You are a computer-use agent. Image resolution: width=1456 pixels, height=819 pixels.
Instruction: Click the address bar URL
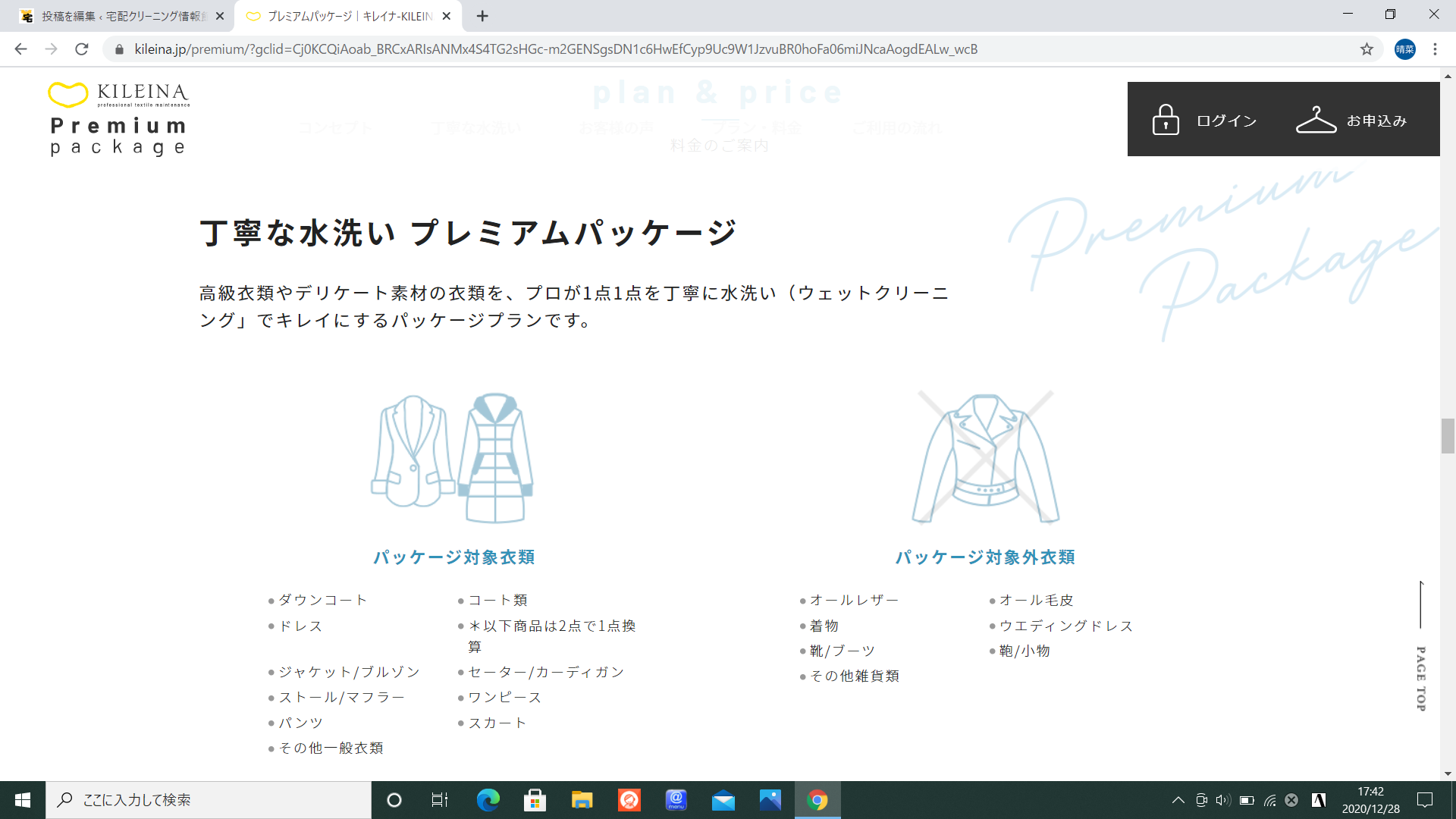556,49
